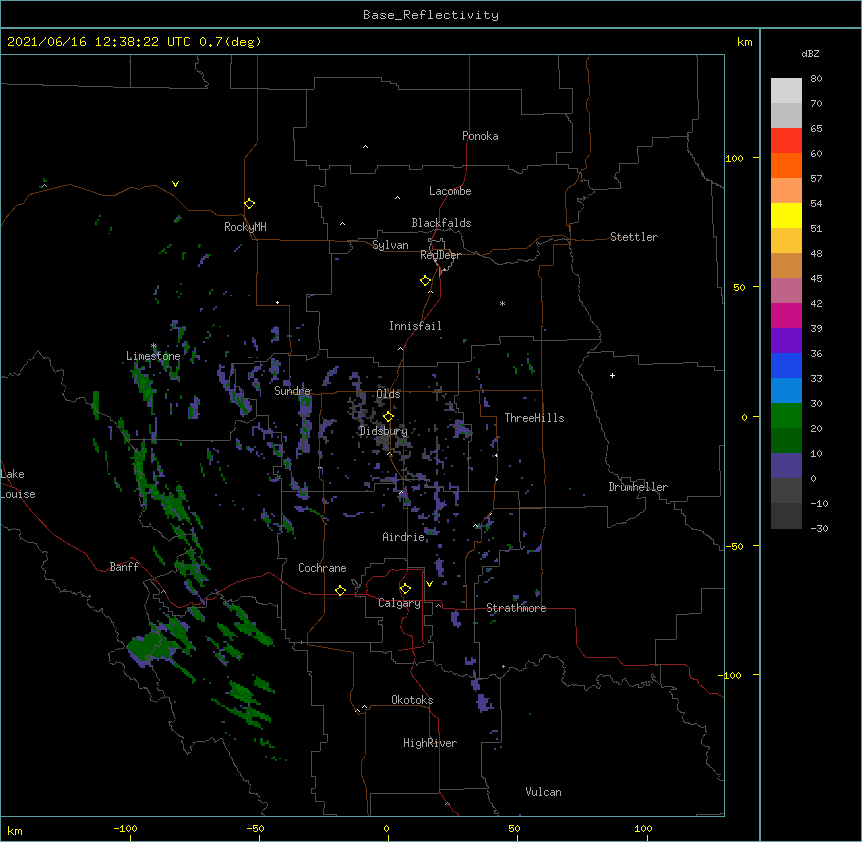Click the Okotoks label

(412, 700)
